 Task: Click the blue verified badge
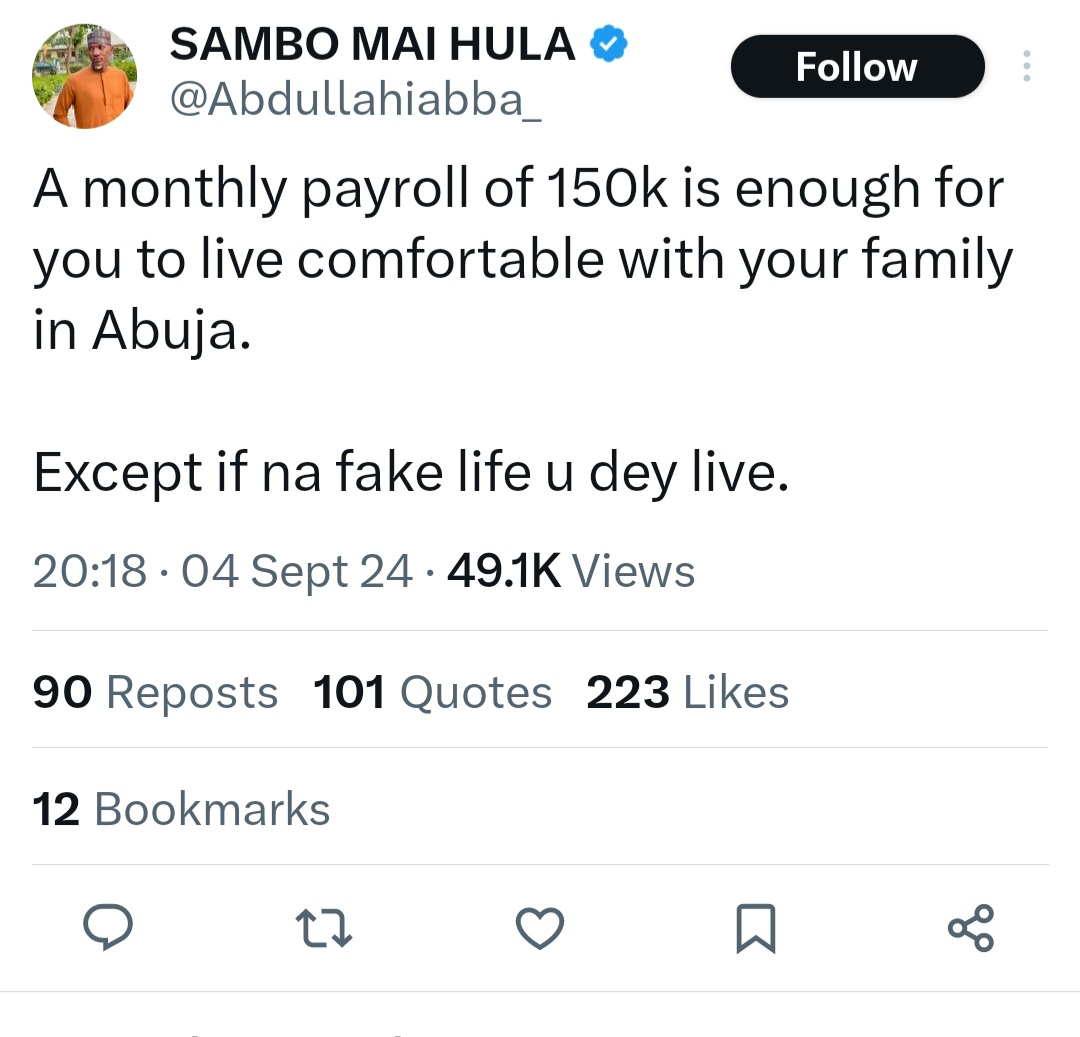click(608, 44)
